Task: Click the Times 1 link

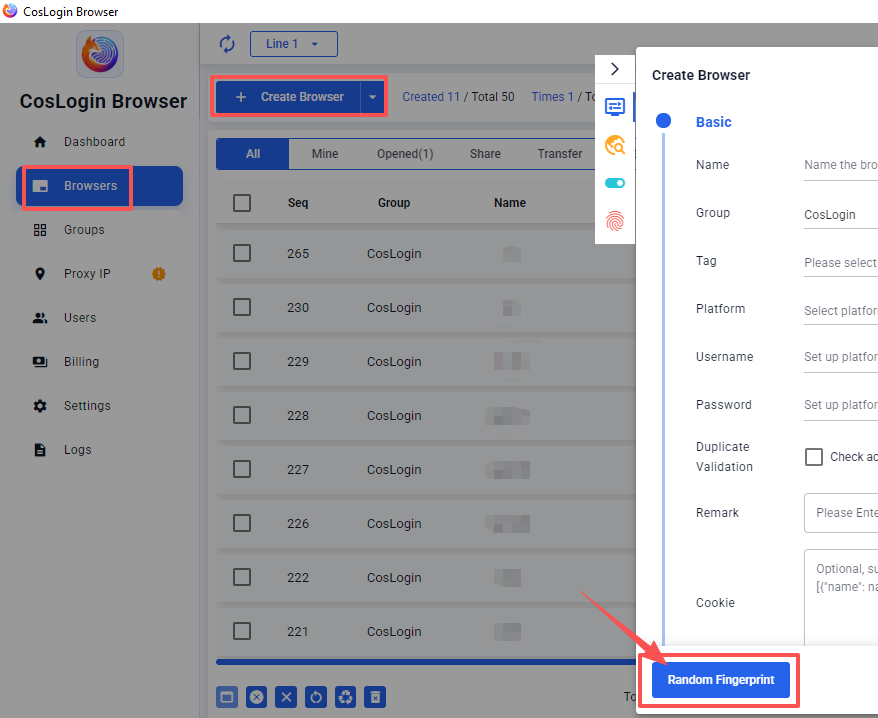Action: tap(553, 97)
